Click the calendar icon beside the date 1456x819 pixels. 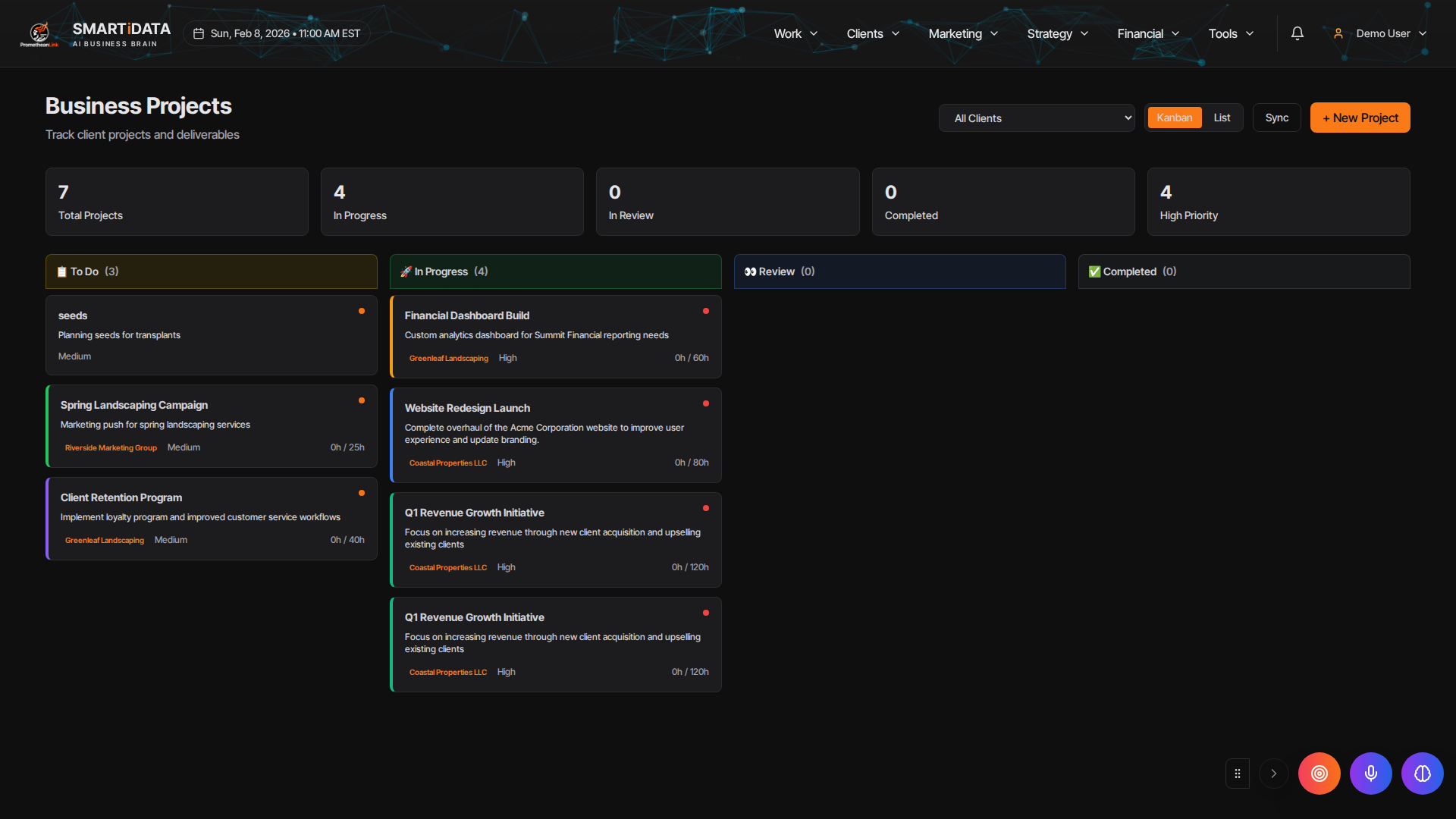[x=199, y=33]
